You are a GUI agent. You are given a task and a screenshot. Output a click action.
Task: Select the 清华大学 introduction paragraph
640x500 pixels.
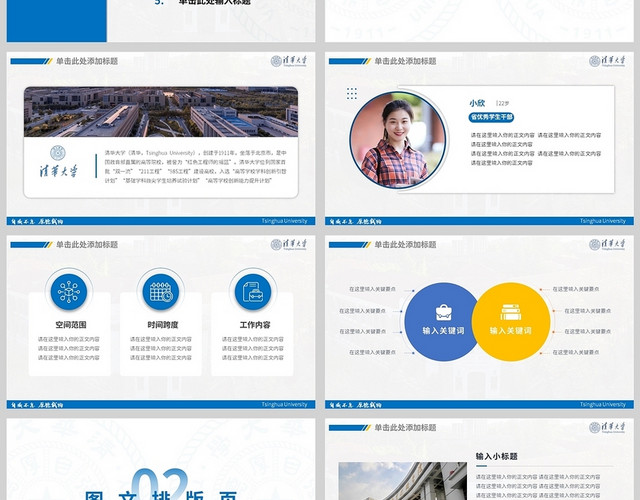pos(196,167)
